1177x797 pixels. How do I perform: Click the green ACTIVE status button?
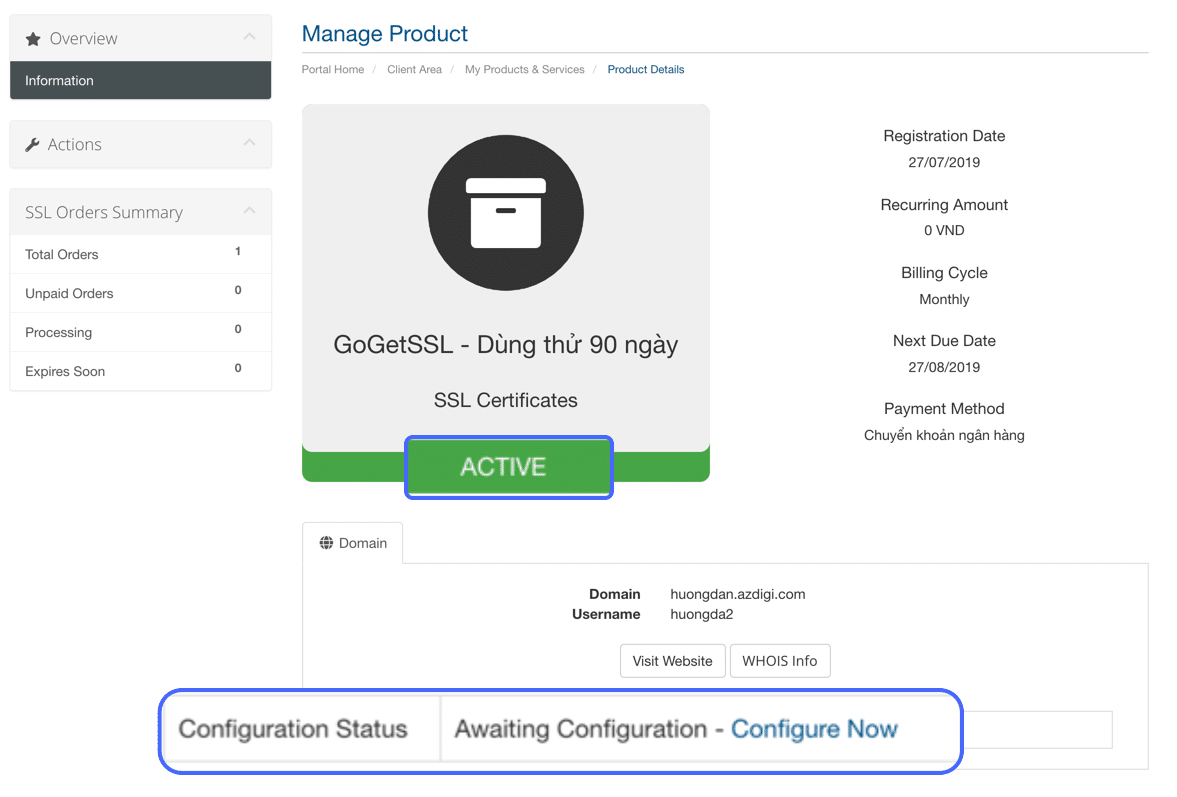508,466
